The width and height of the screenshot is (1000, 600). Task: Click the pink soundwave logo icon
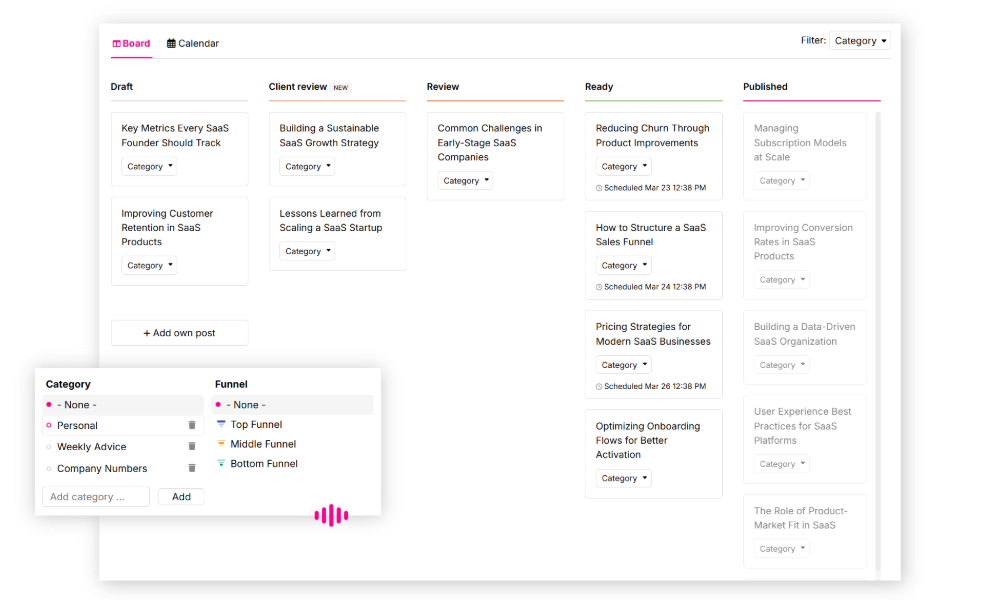tap(331, 515)
